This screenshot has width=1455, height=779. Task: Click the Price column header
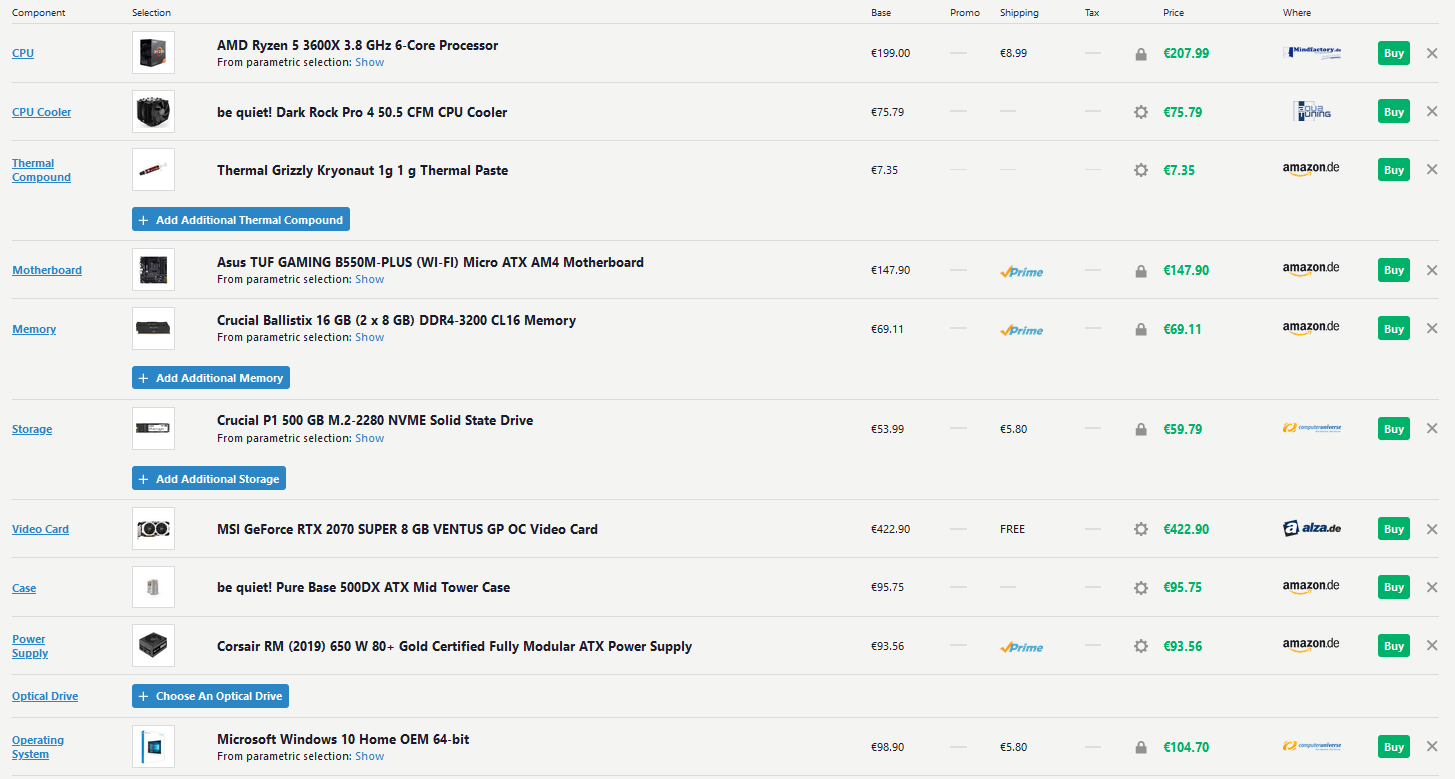tap(1174, 13)
